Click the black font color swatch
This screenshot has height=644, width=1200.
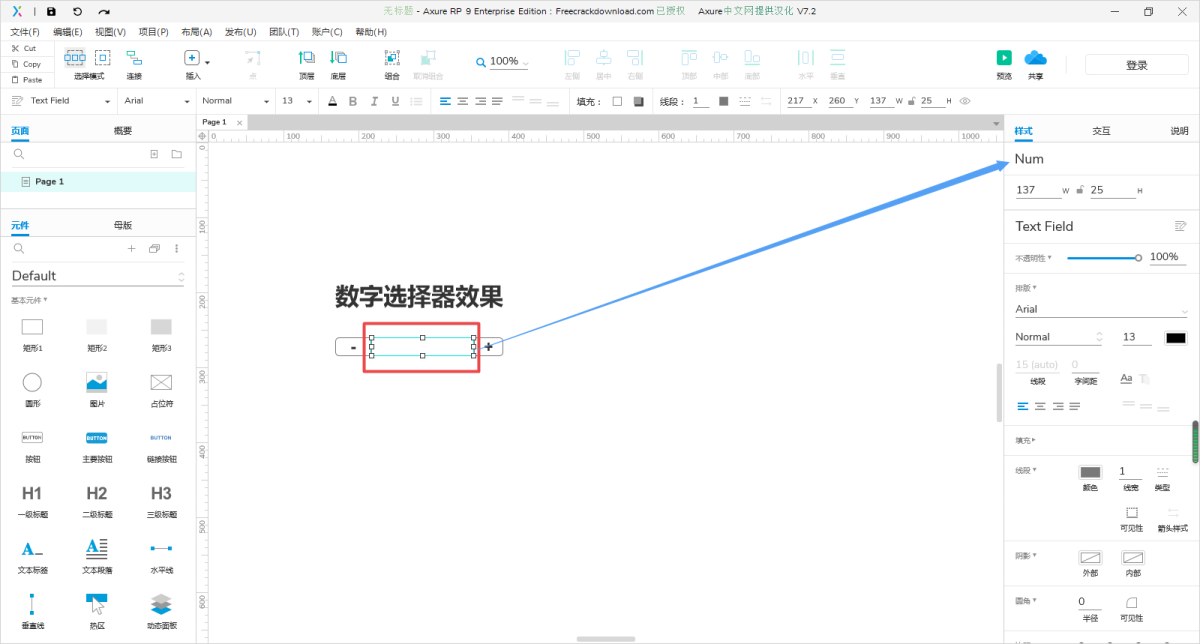click(1176, 338)
